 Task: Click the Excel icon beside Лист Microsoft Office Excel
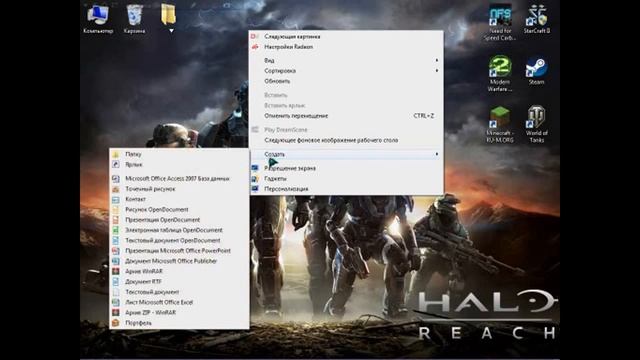pos(116,302)
